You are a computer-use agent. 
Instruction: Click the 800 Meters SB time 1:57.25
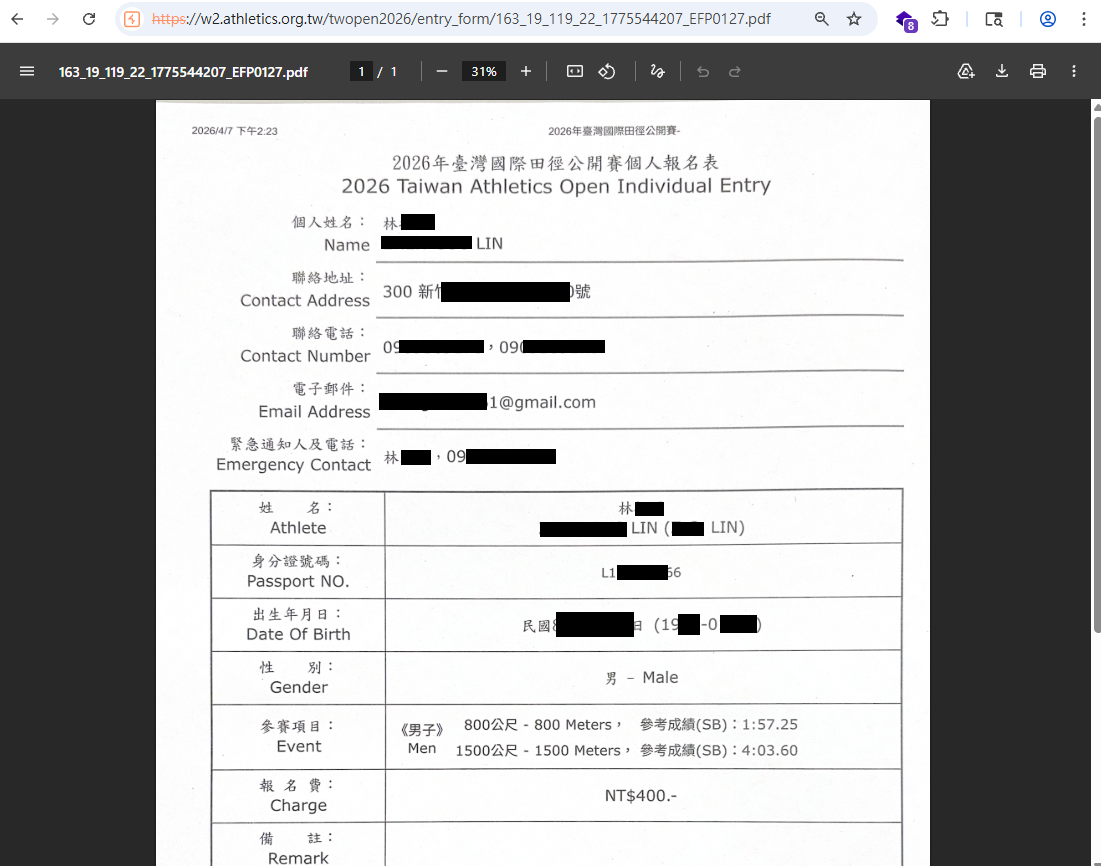(x=770, y=725)
